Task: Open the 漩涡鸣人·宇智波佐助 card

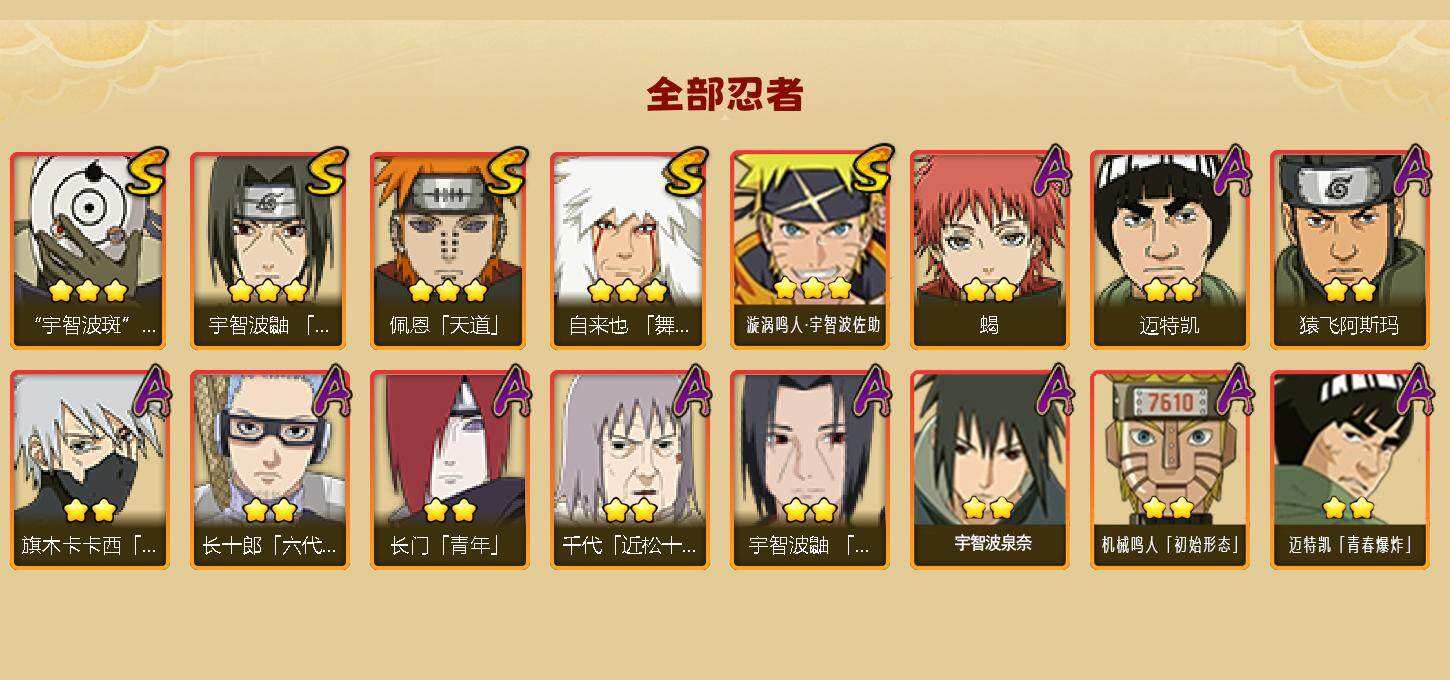Action: [809, 250]
